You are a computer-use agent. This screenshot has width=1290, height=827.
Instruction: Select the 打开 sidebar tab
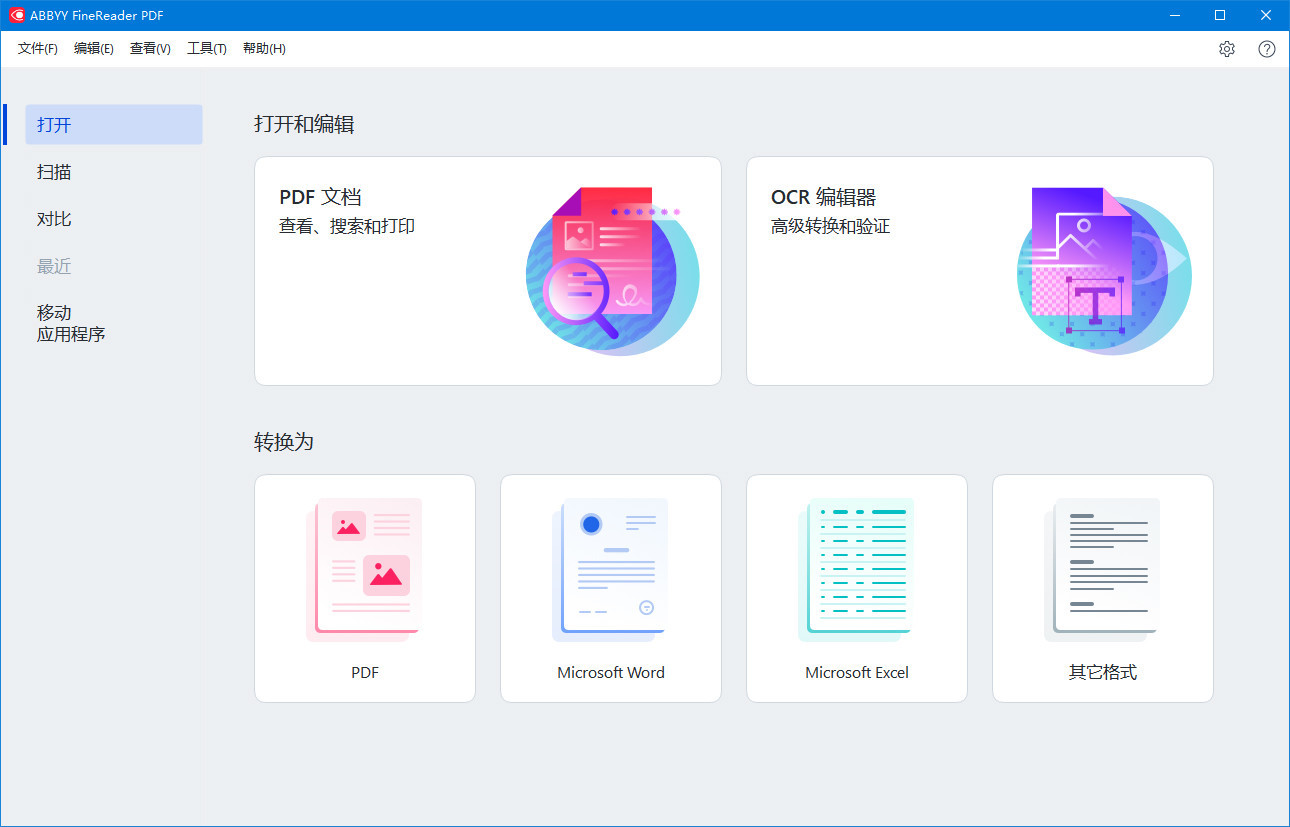(114, 125)
